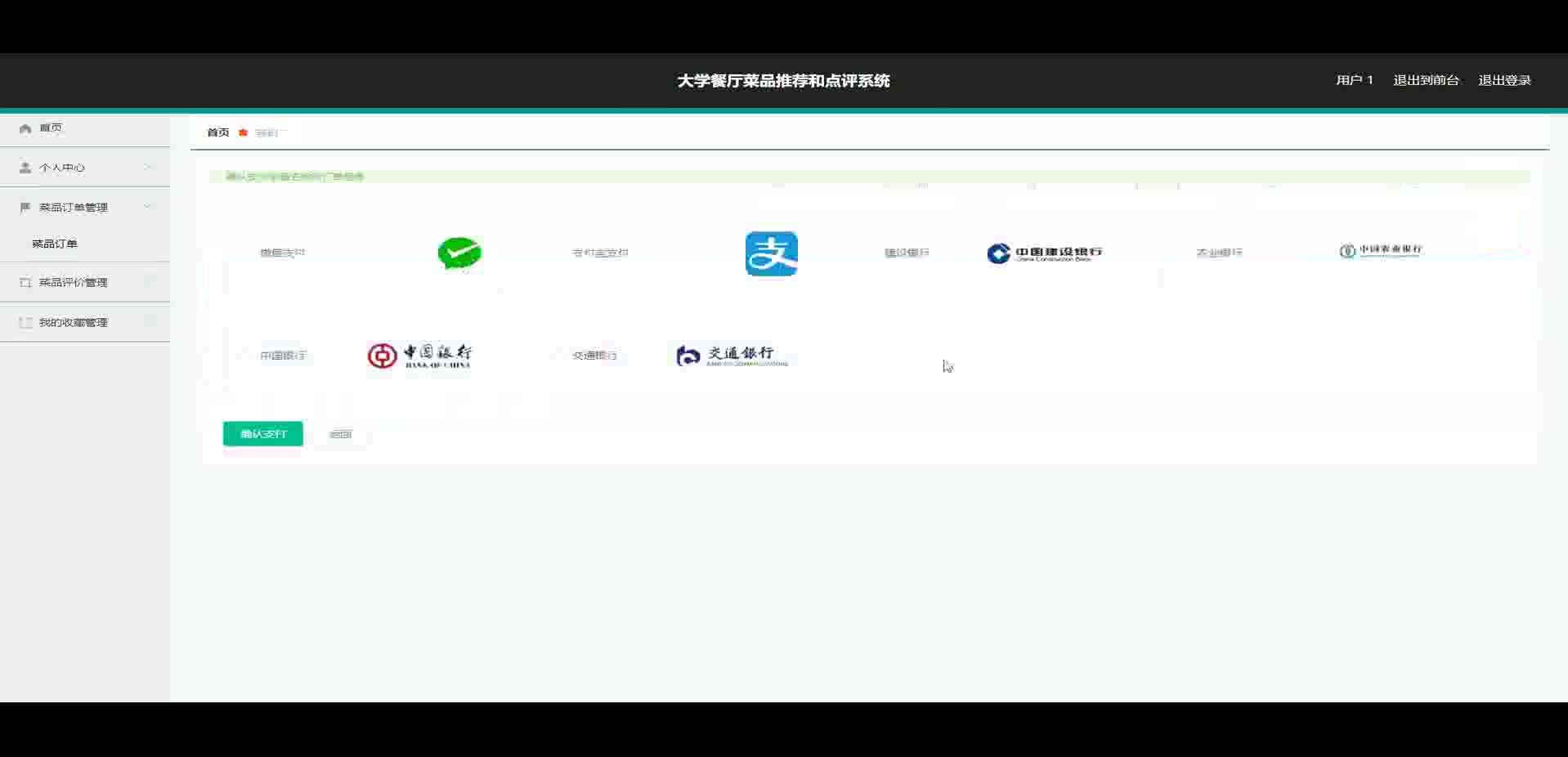Click the flag icon beside 菜品订单管理
The image size is (1568, 757).
tap(25, 208)
